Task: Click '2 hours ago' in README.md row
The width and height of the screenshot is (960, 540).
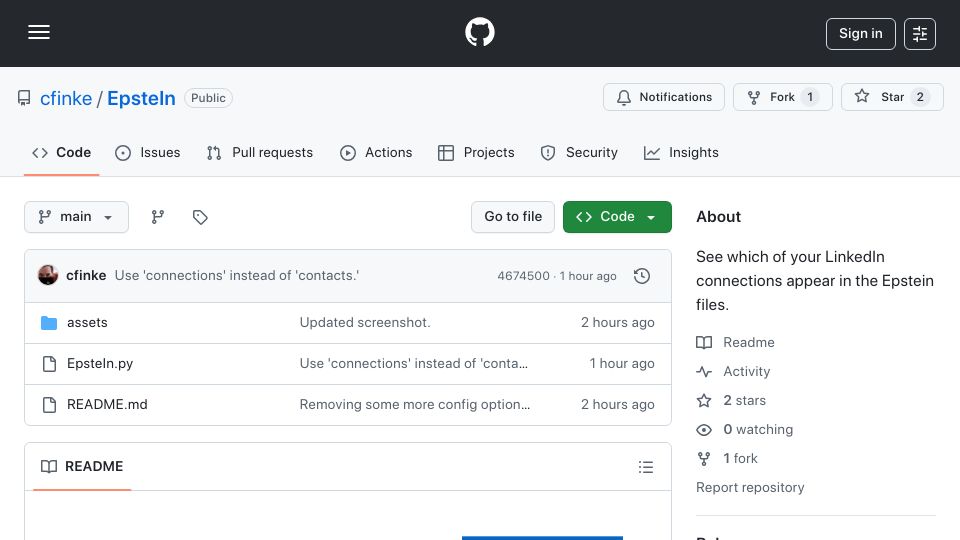Action: (618, 405)
